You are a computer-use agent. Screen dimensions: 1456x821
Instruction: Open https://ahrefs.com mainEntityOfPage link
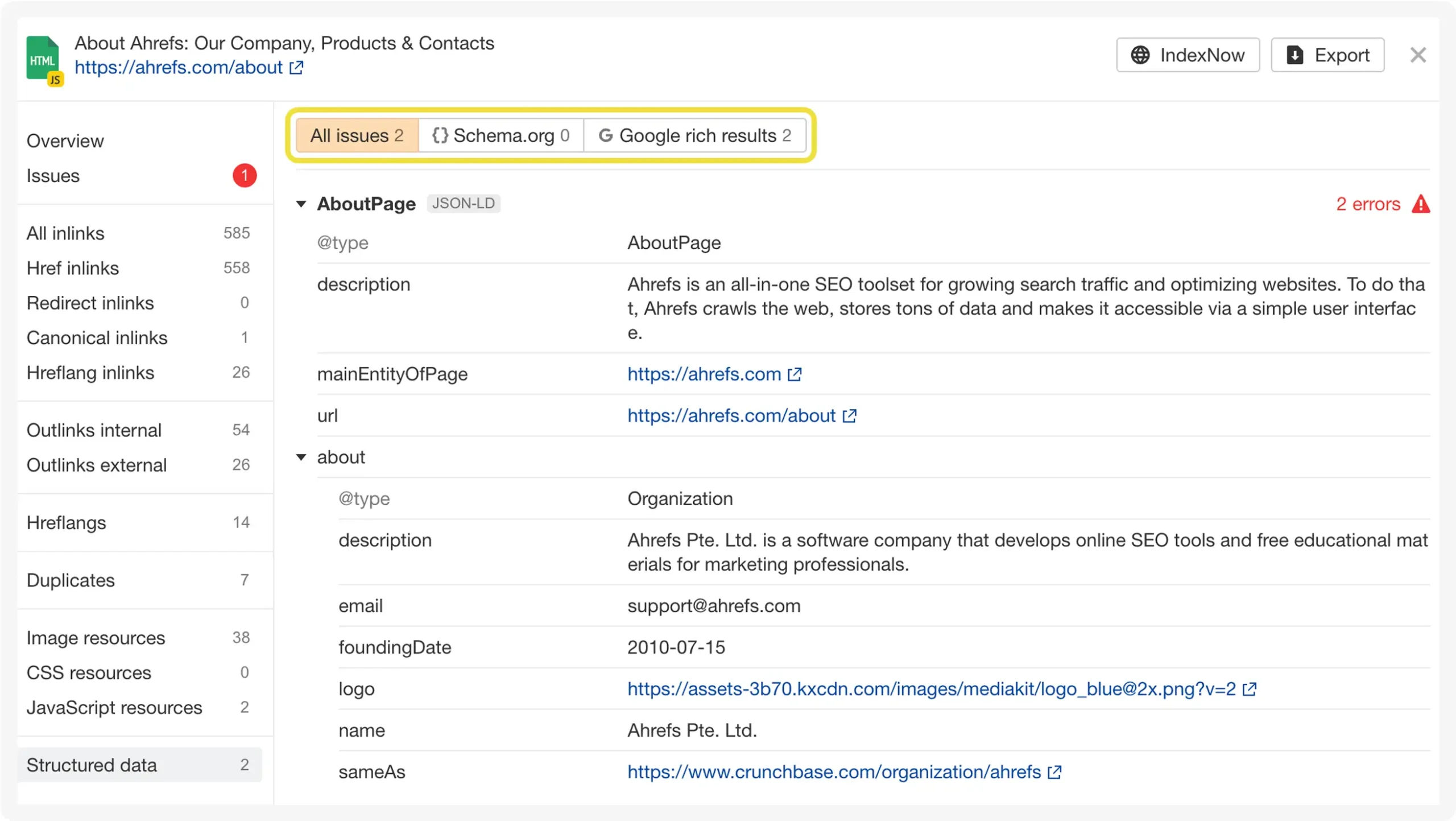[x=704, y=374]
